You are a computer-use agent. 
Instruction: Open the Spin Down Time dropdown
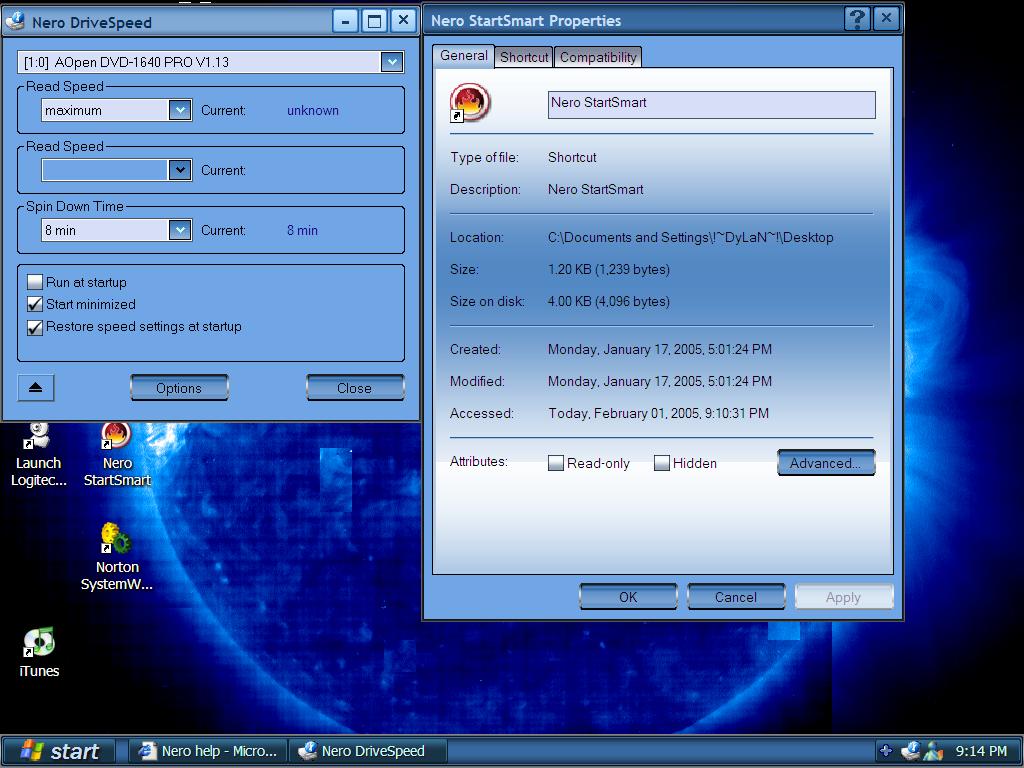180,230
